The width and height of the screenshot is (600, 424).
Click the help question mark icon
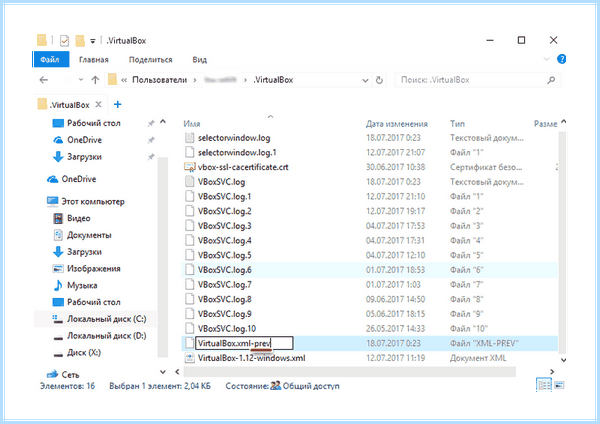pyautogui.click(x=561, y=59)
